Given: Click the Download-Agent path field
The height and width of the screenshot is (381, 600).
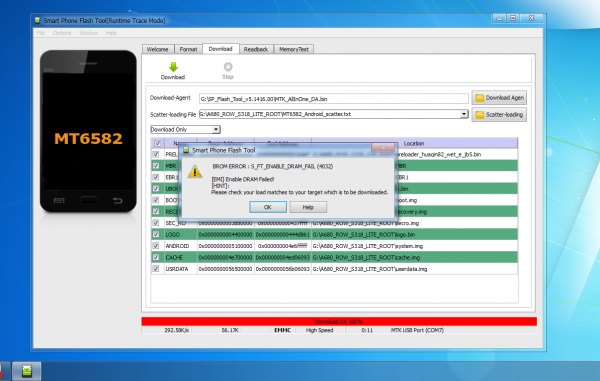Looking at the screenshot, I should click(333, 99).
